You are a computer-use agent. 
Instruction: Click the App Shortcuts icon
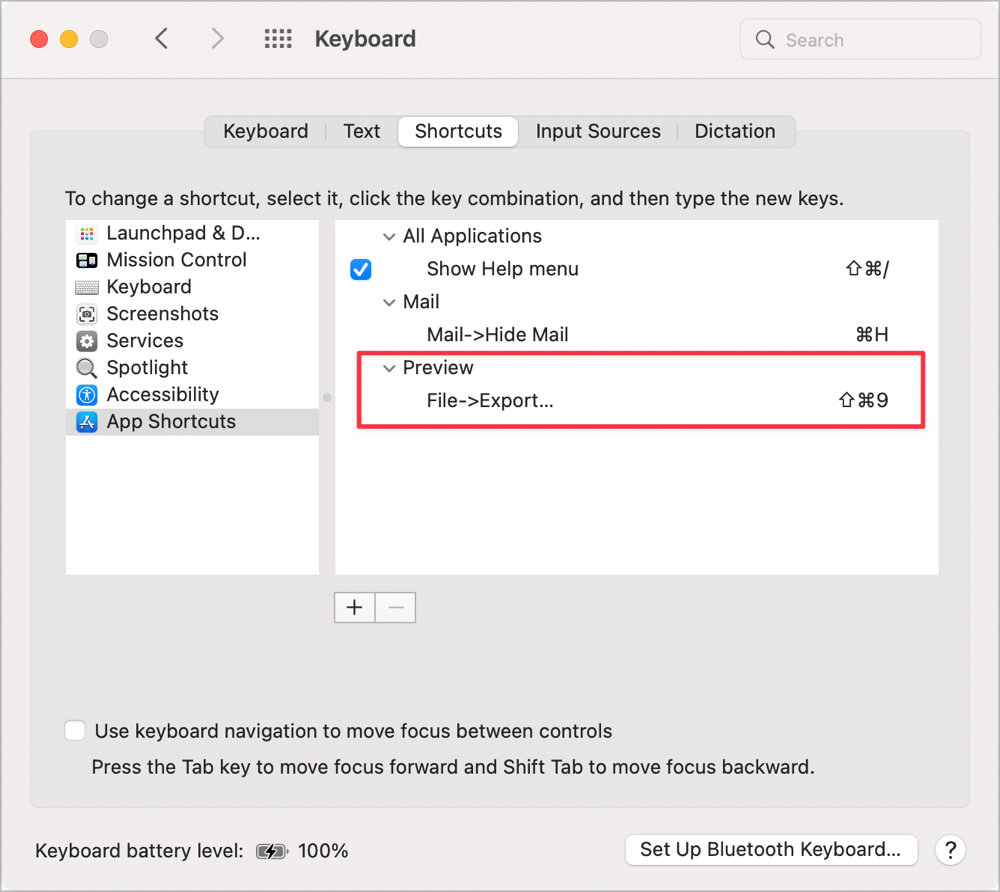[87, 422]
